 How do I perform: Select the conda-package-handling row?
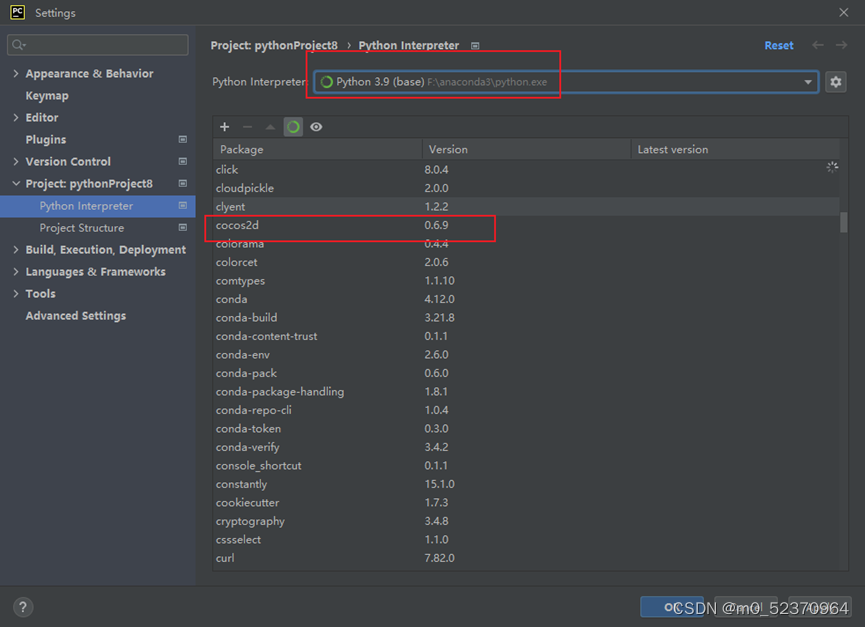(x=526, y=392)
